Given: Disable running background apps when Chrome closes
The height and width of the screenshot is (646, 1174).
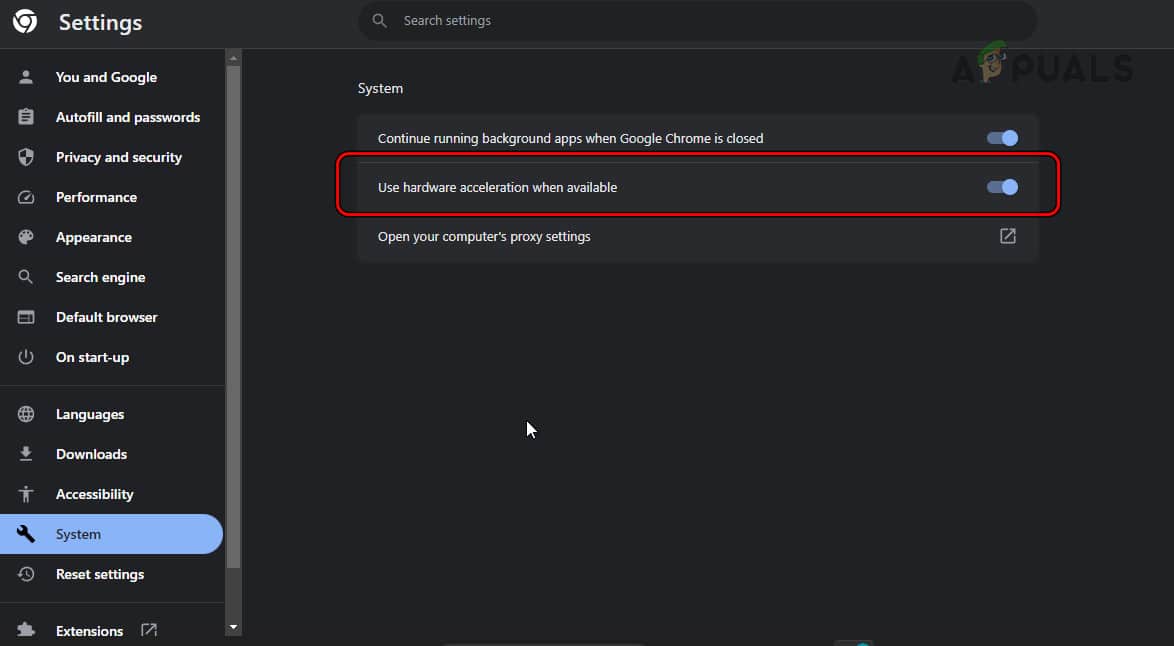Looking at the screenshot, I should (x=1001, y=138).
